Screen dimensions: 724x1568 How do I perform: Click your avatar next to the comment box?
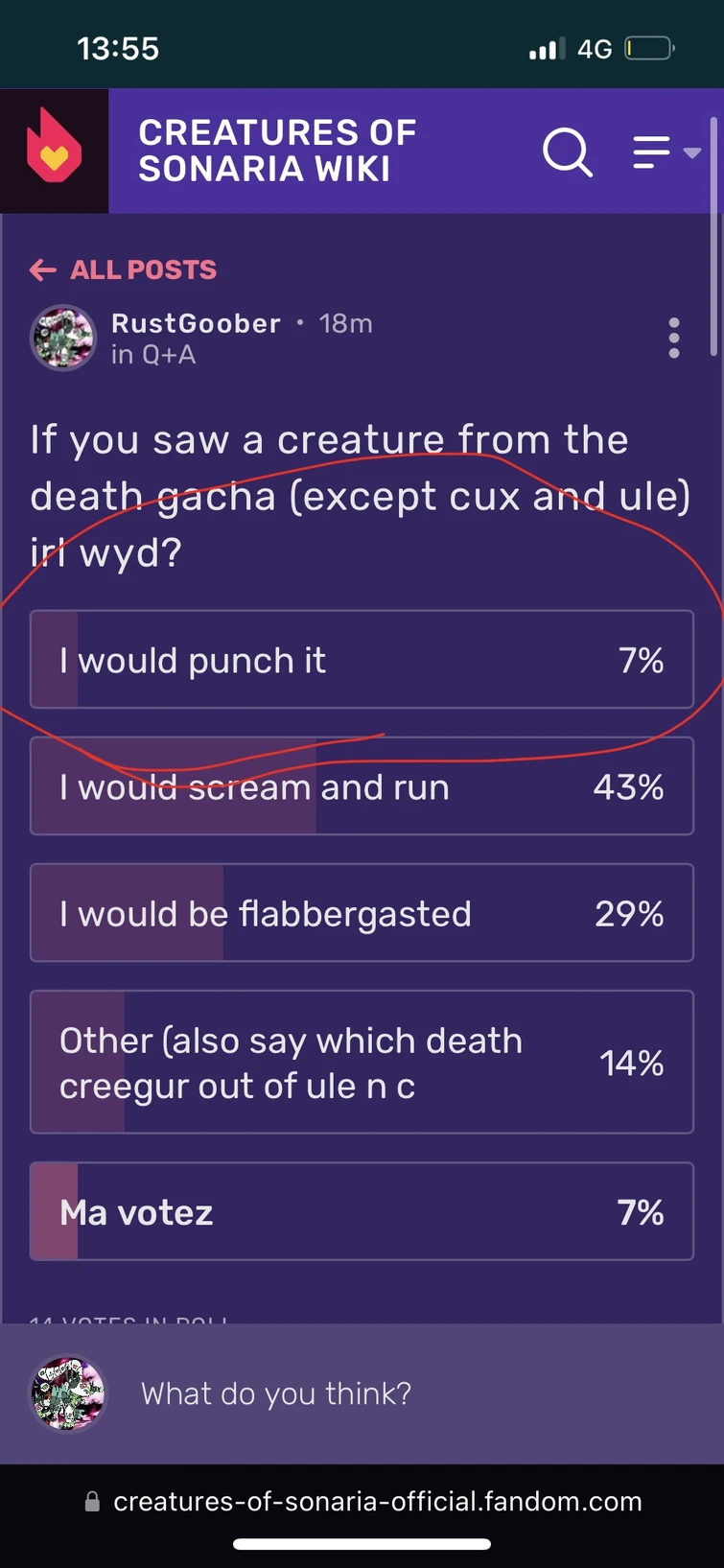[67, 1393]
